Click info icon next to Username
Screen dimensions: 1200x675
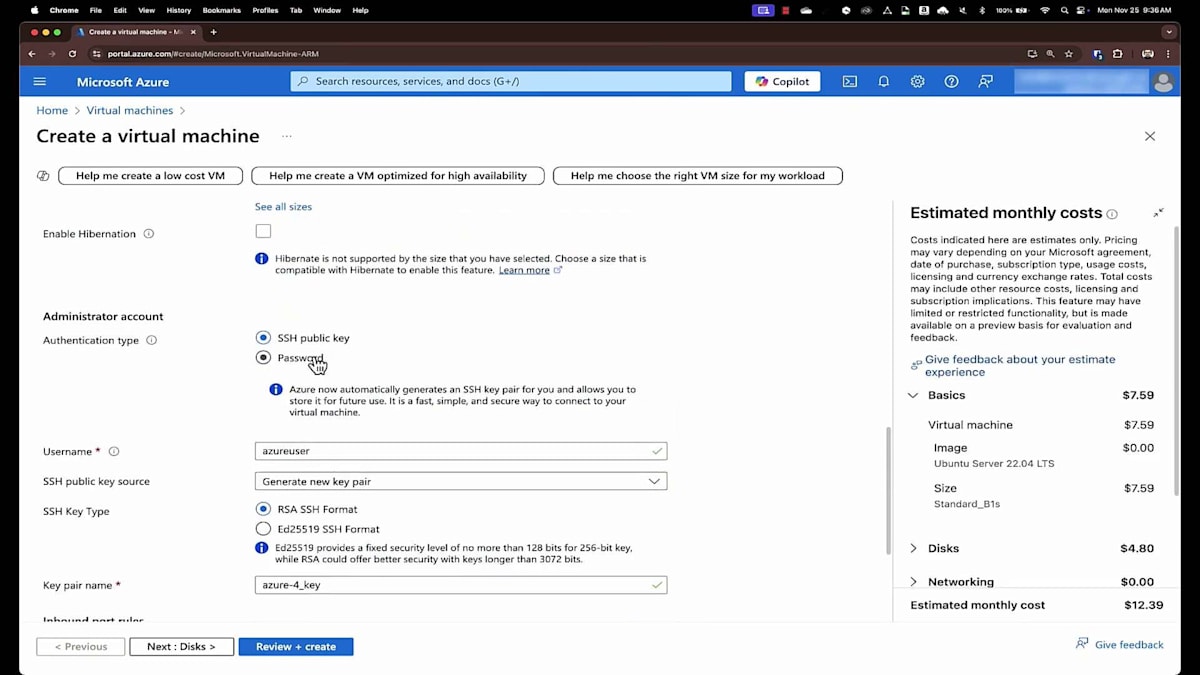tap(114, 451)
